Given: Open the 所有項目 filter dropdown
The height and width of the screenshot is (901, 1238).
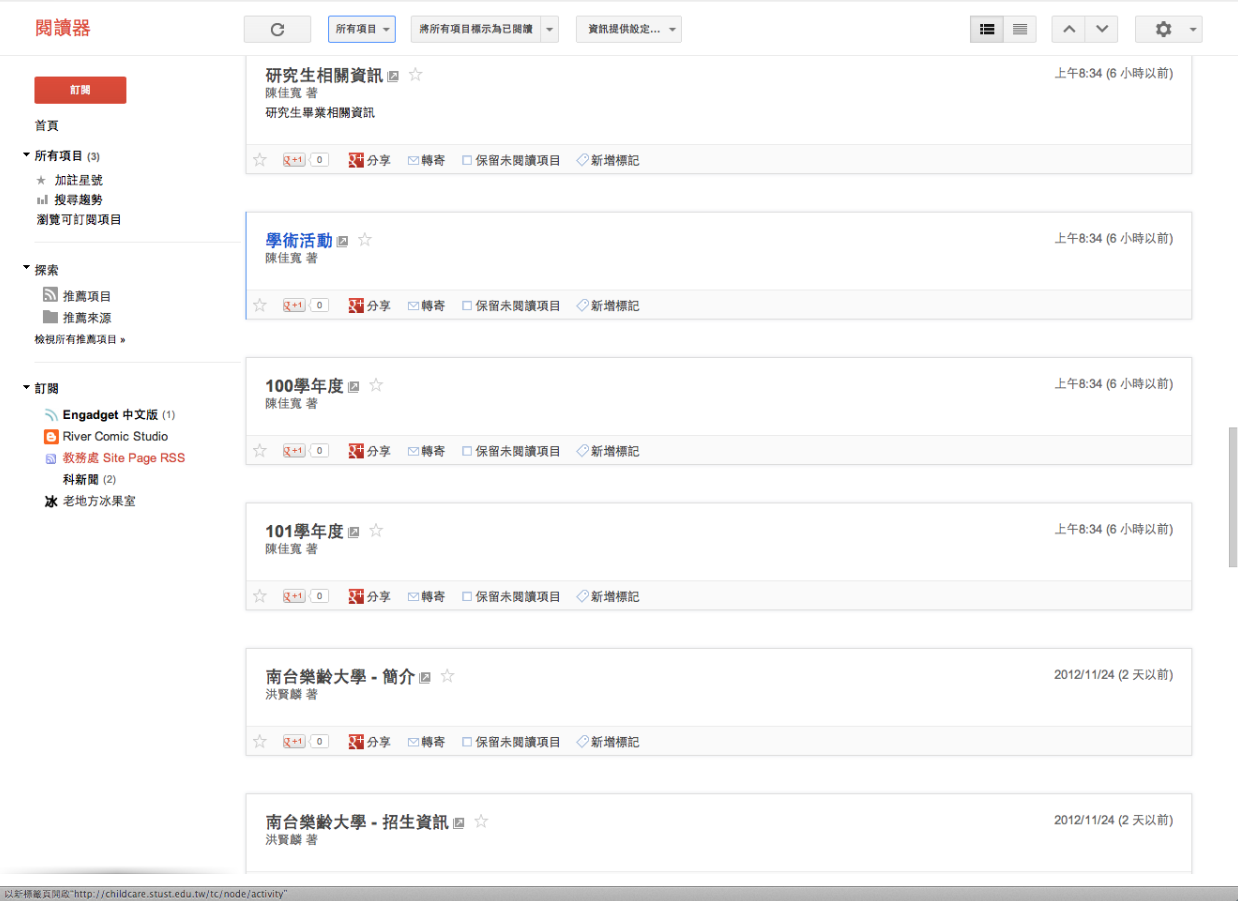Looking at the screenshot, I should (361, 30).
